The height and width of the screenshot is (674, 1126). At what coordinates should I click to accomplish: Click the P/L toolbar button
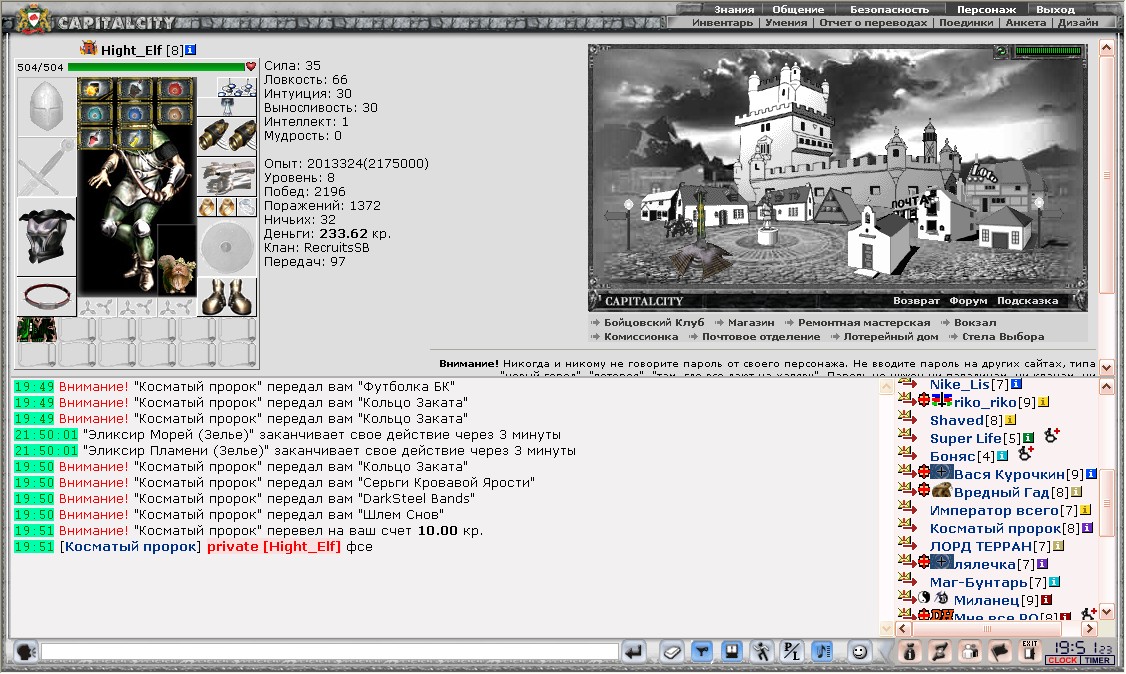pyautogui.click(x=792, y=652)
